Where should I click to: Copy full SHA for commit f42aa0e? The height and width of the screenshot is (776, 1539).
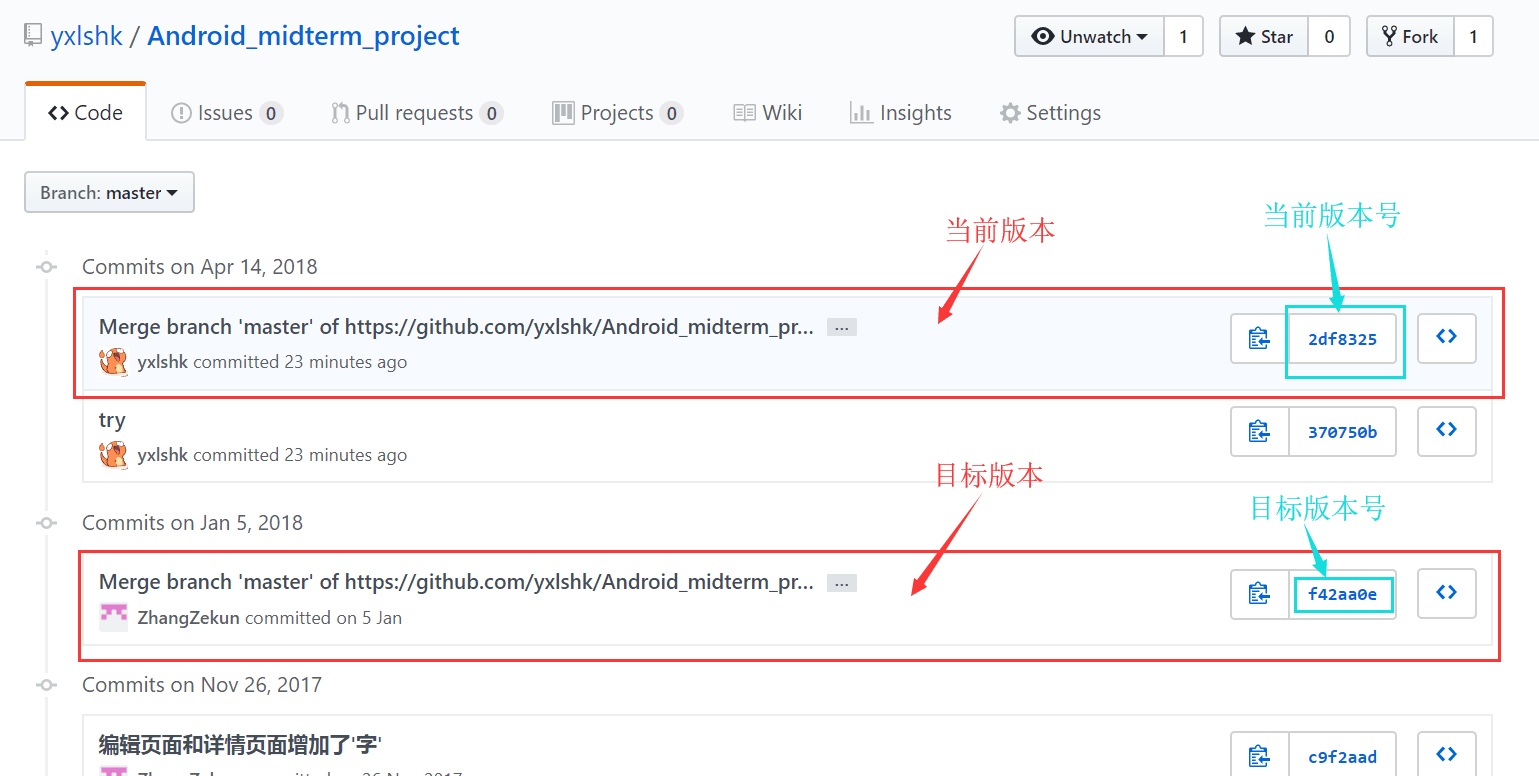1260,594
